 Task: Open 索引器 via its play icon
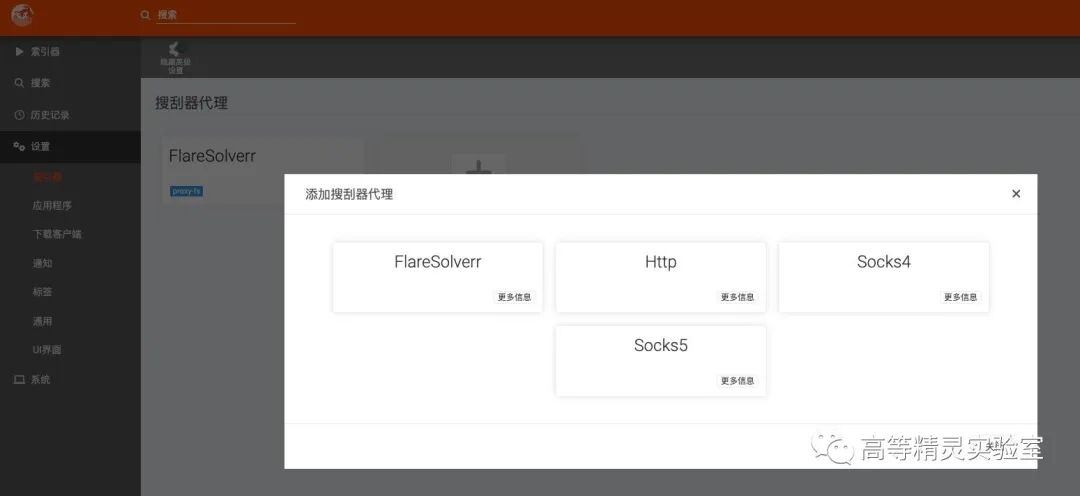19,52
